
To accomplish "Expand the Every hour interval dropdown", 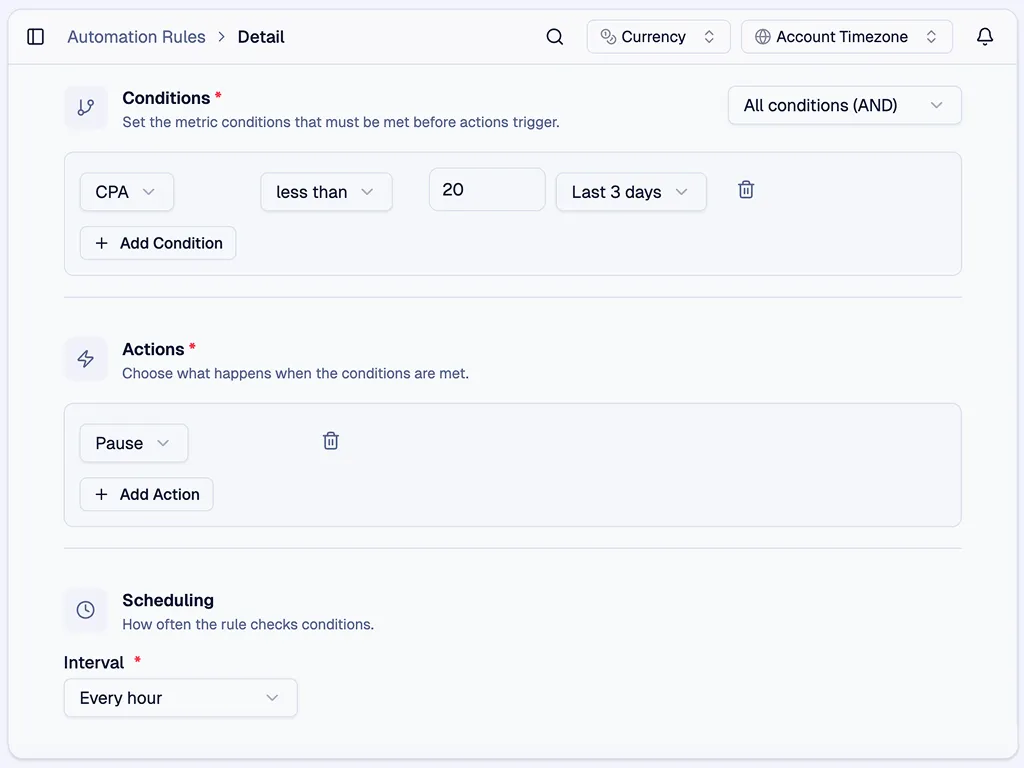I will (180, 698).
